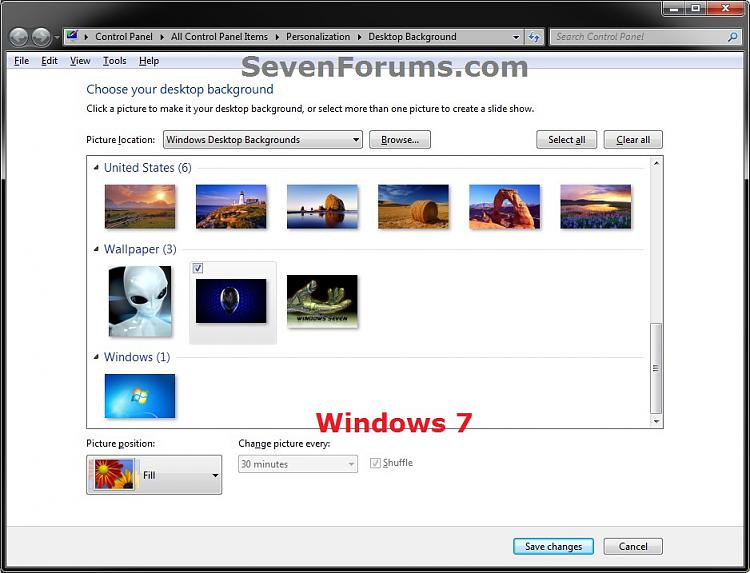Open the Change picture every dropdown
The image size is (750, 573).
298,464
